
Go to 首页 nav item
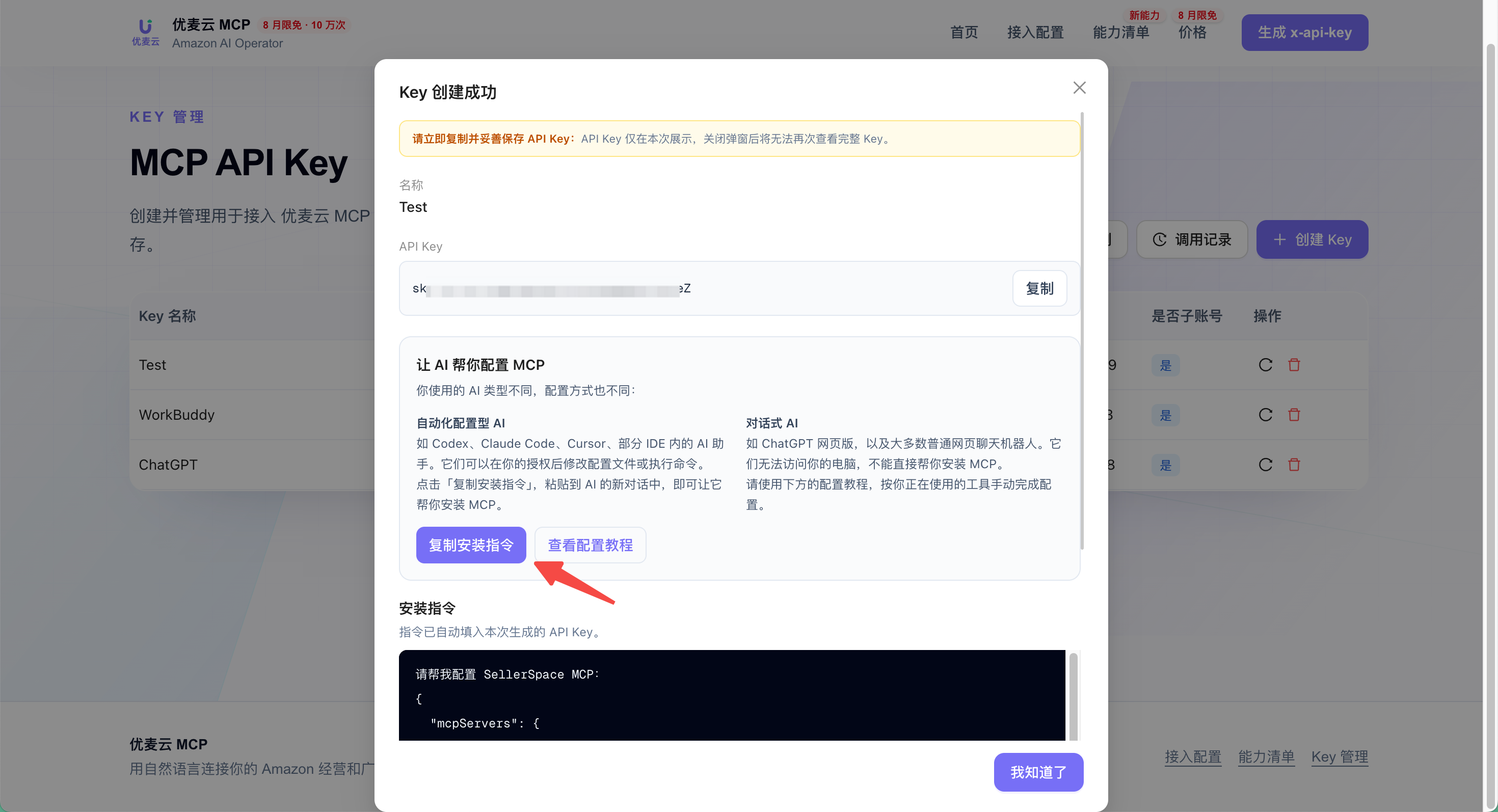[x=964, y=33]
